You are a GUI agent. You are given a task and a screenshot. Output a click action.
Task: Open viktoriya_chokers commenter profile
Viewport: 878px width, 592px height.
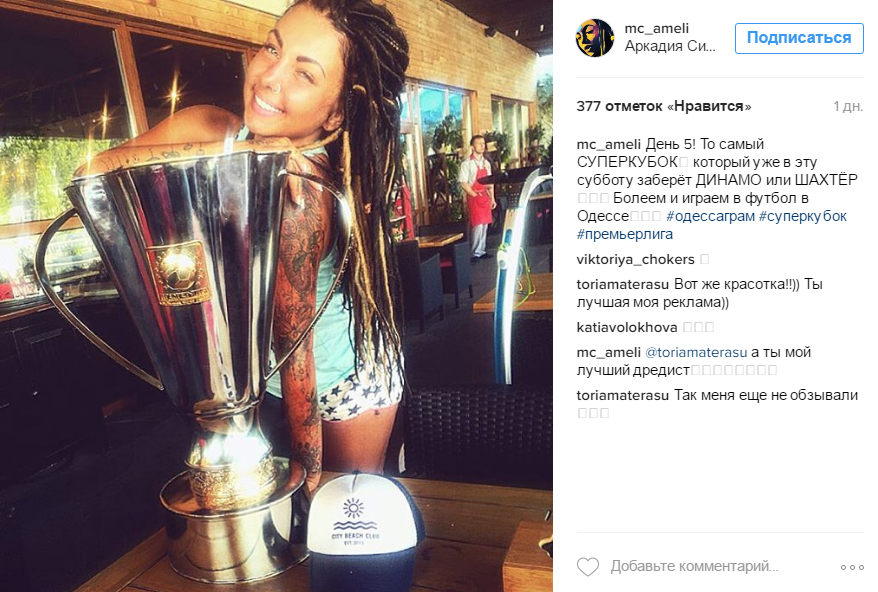click(636, 259)
